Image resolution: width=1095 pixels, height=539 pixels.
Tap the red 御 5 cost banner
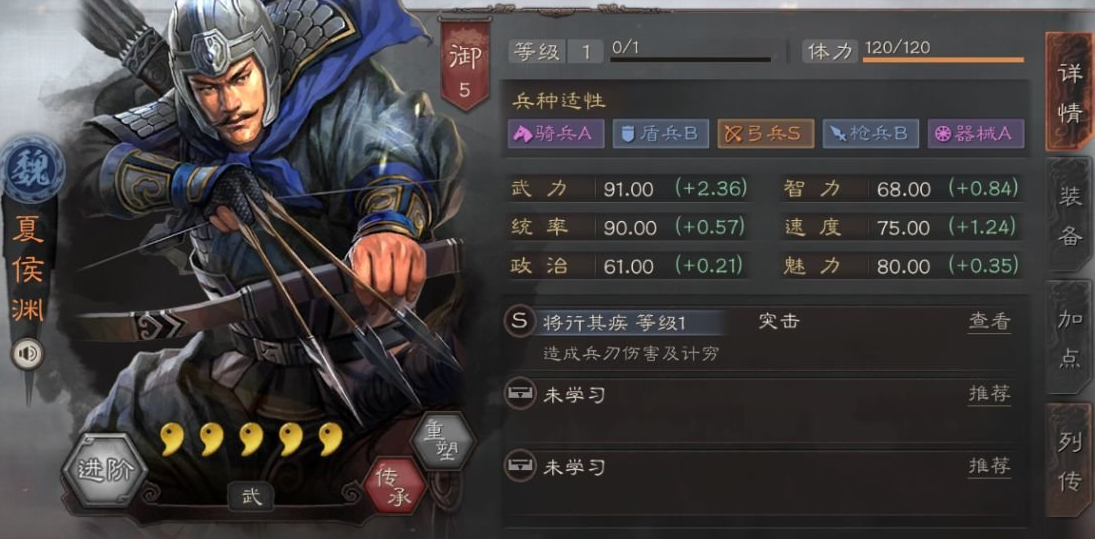click(x=464, y=66)
